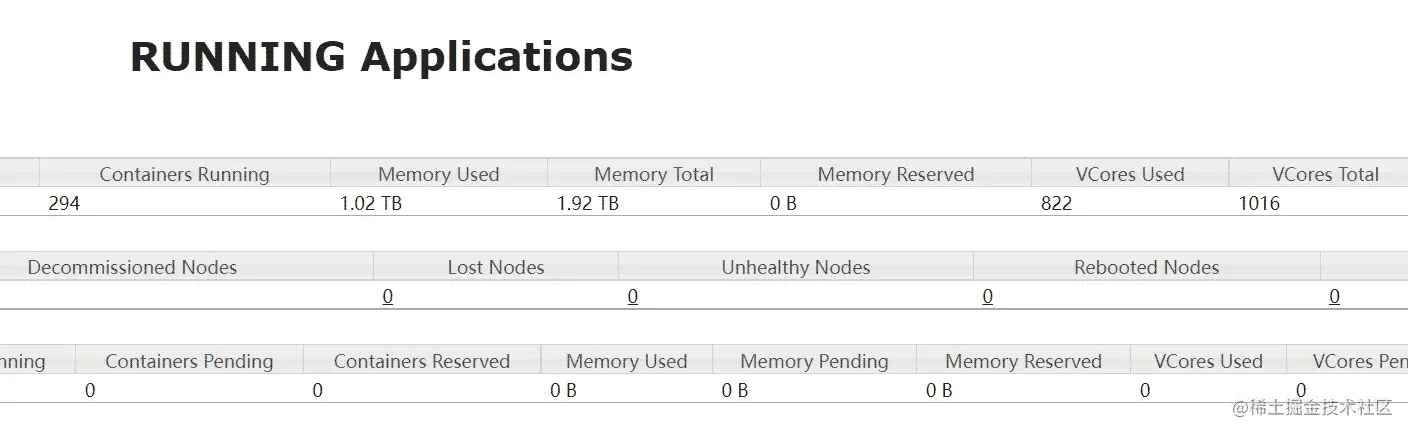Click the Memory Pending column header
Screen dimensions: 1408x433
(814, 361)
